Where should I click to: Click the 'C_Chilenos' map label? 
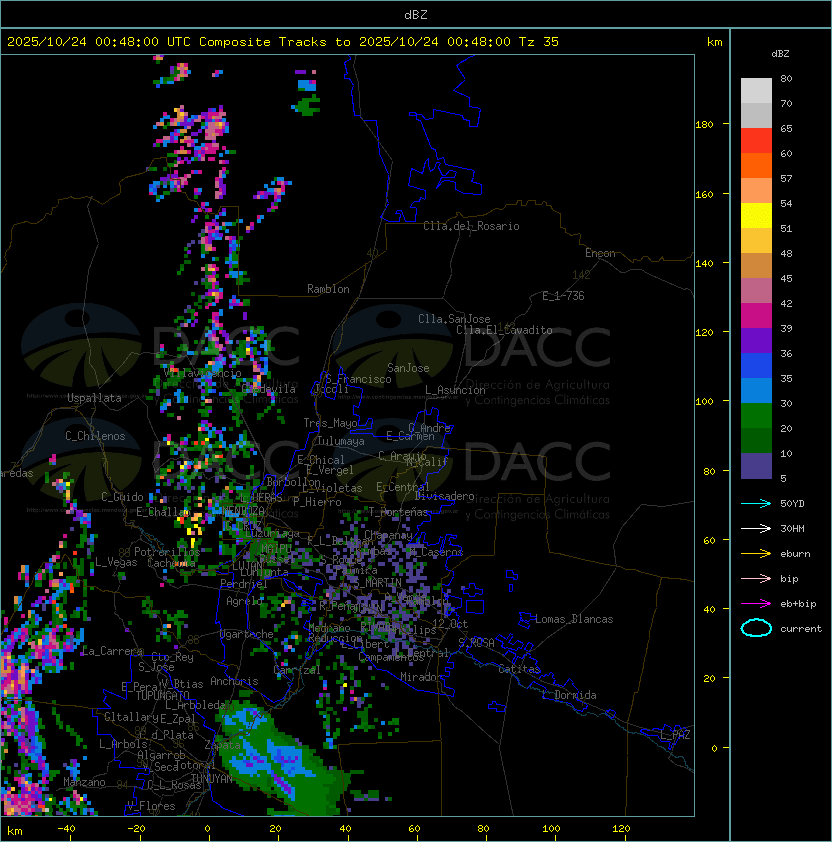pyautogui.click(x=95, y=436)
